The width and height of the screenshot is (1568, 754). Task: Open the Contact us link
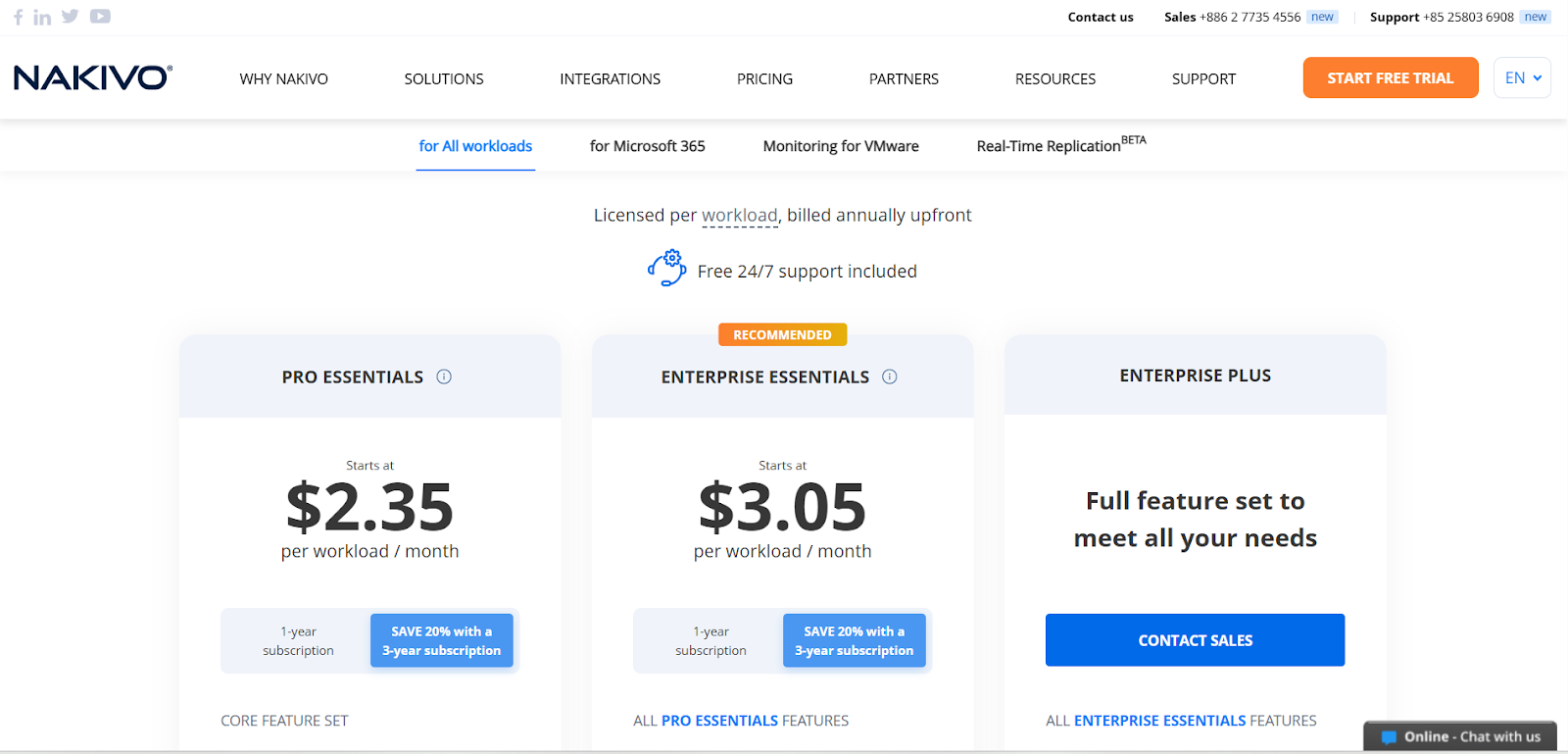[x=1101, y=17]
